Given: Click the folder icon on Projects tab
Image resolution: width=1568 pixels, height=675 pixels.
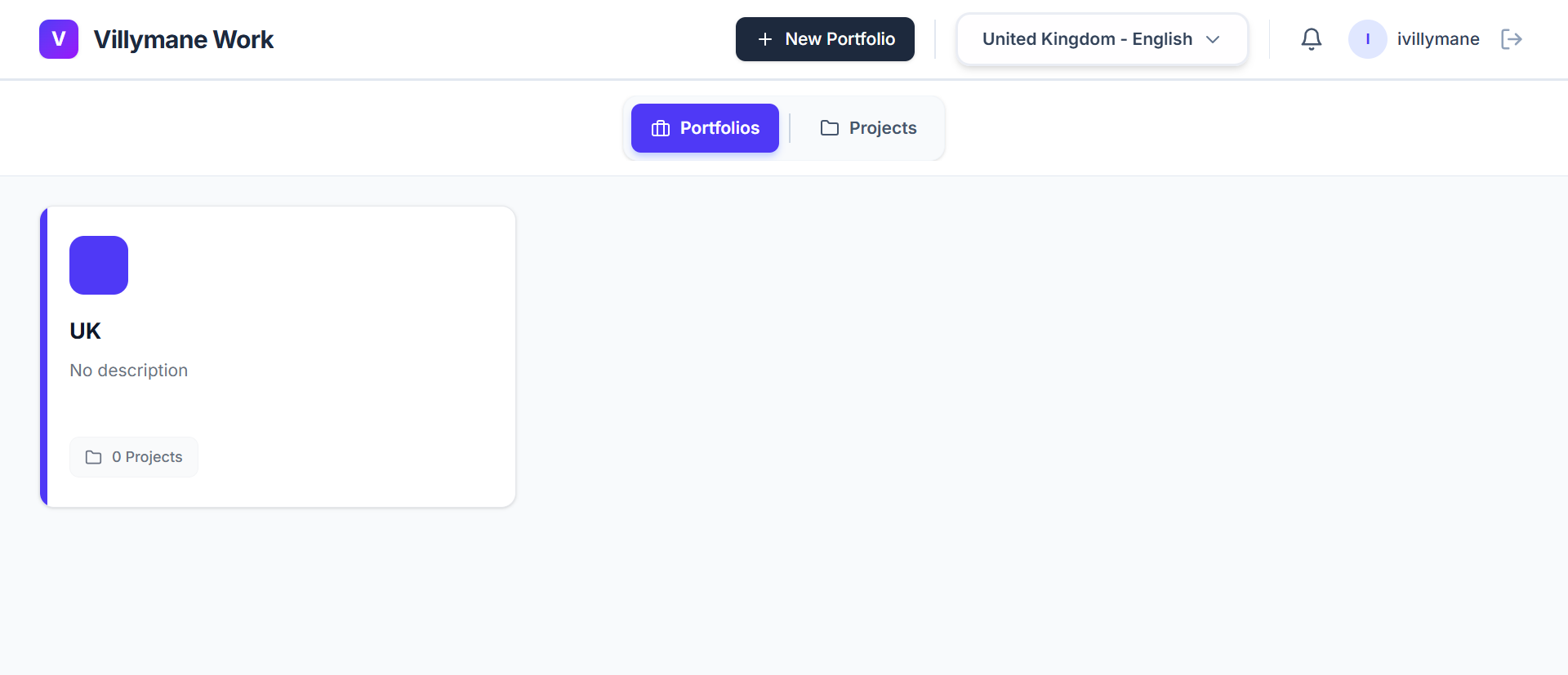Looking at the screenshot, I should pyautogui.click(x=829, y=128).
